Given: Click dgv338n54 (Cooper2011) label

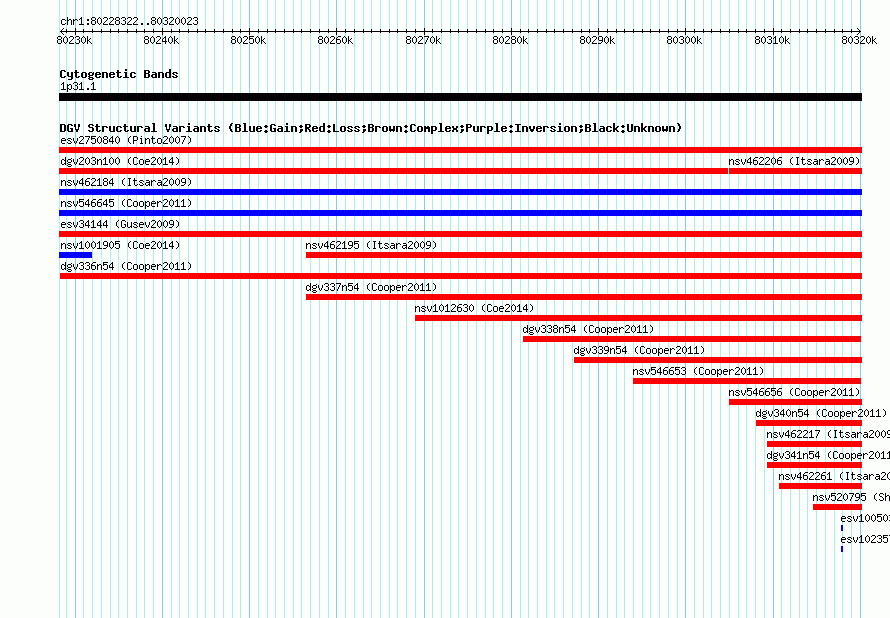Looking at the screenshot, I should pos(588,329).
